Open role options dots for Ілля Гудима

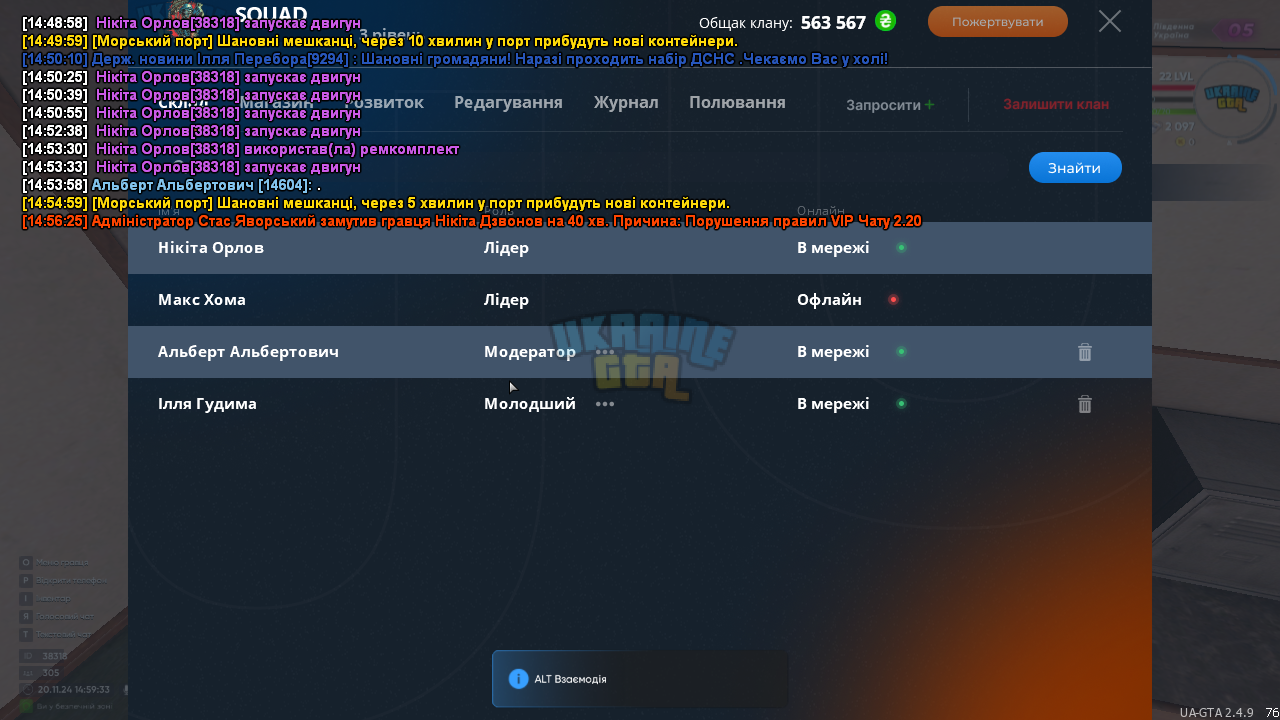pyautogui.click(x=605, y=404)
